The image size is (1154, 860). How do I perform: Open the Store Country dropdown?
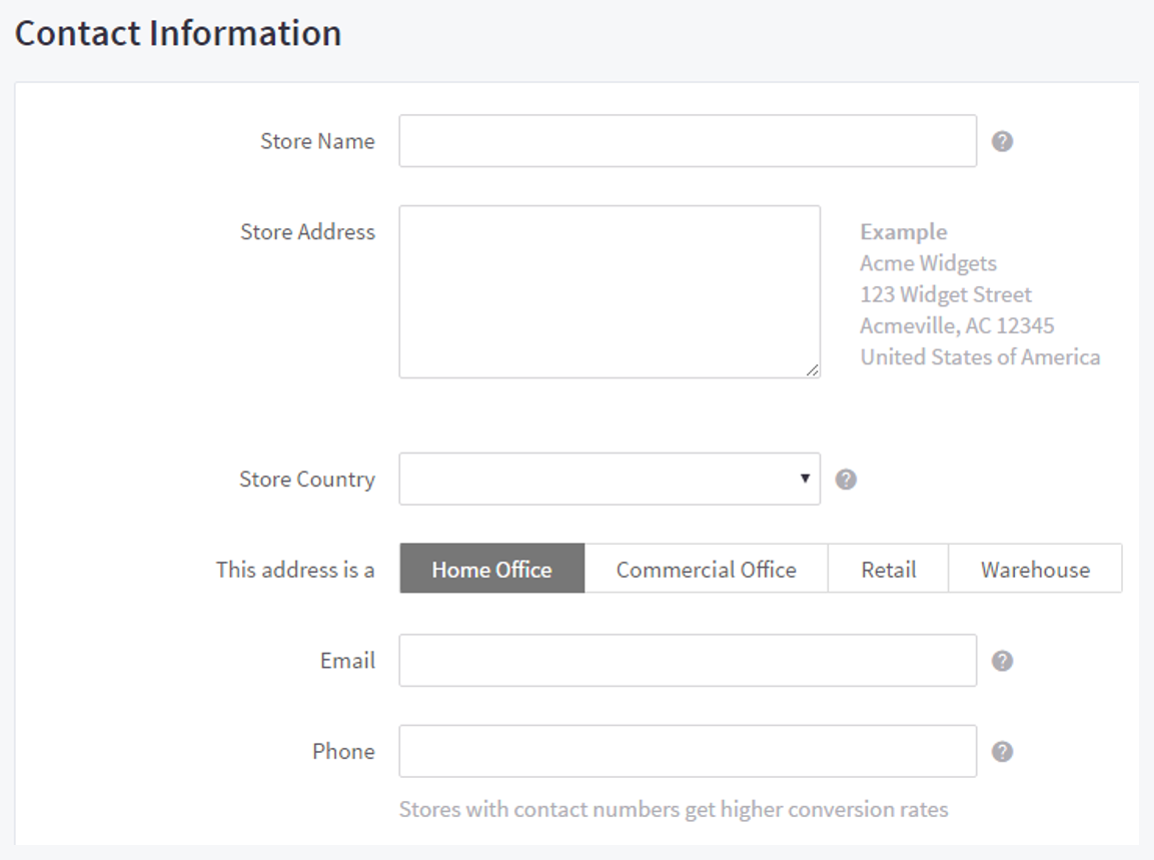point(609,479)
